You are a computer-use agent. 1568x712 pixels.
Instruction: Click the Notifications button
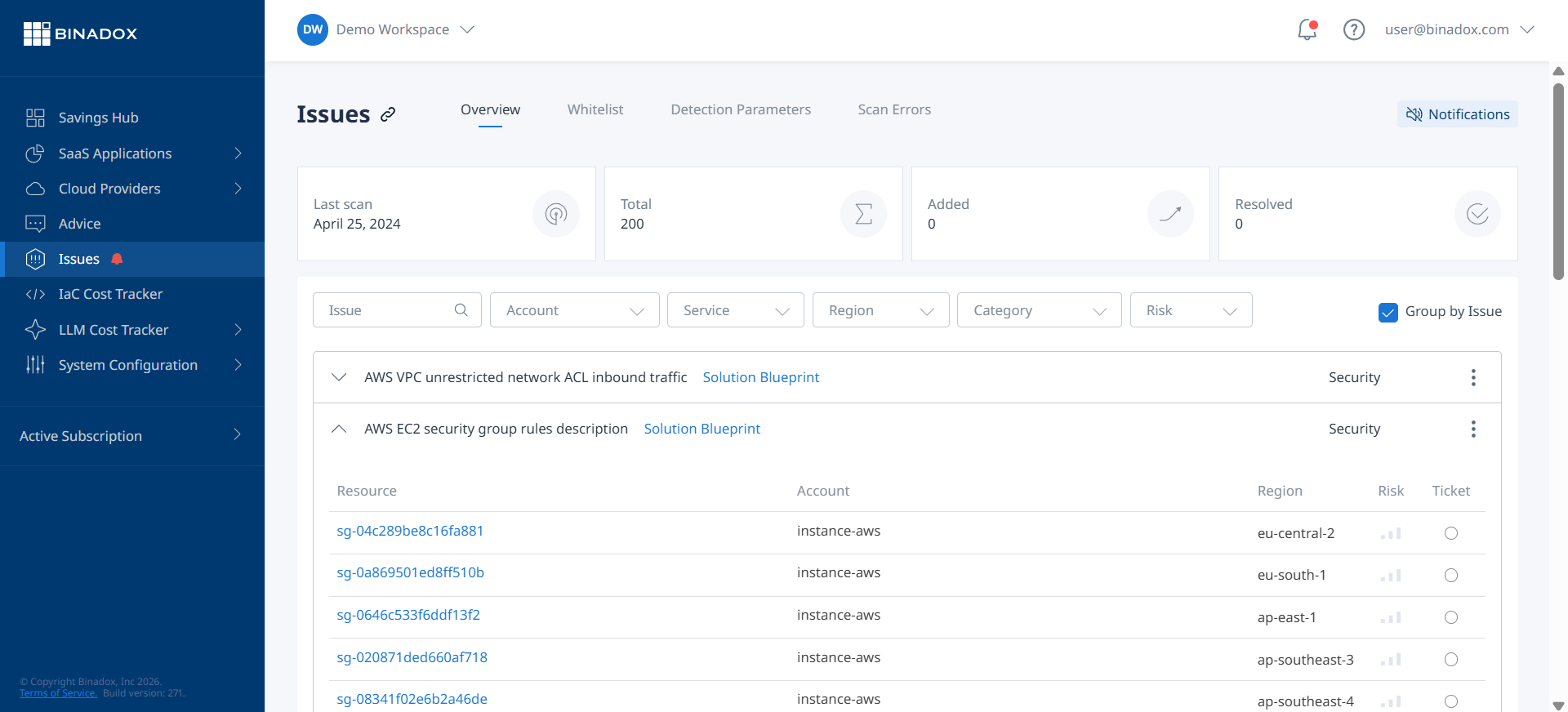(1458, 114)
